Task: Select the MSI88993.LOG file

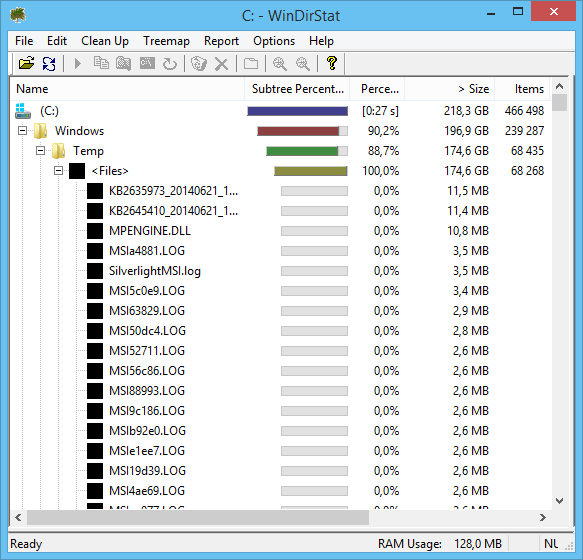Action: [x=147, y=391]
